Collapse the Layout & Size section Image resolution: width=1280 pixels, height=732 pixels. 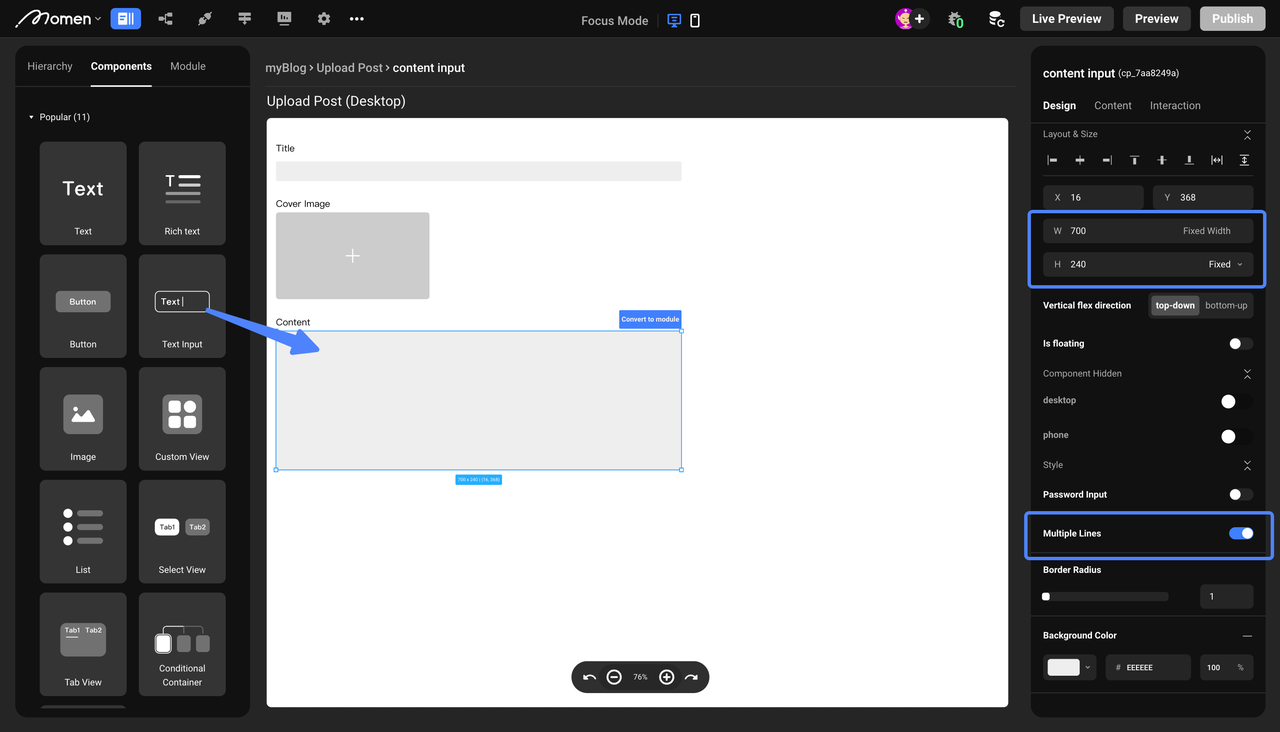(1247, 134)
